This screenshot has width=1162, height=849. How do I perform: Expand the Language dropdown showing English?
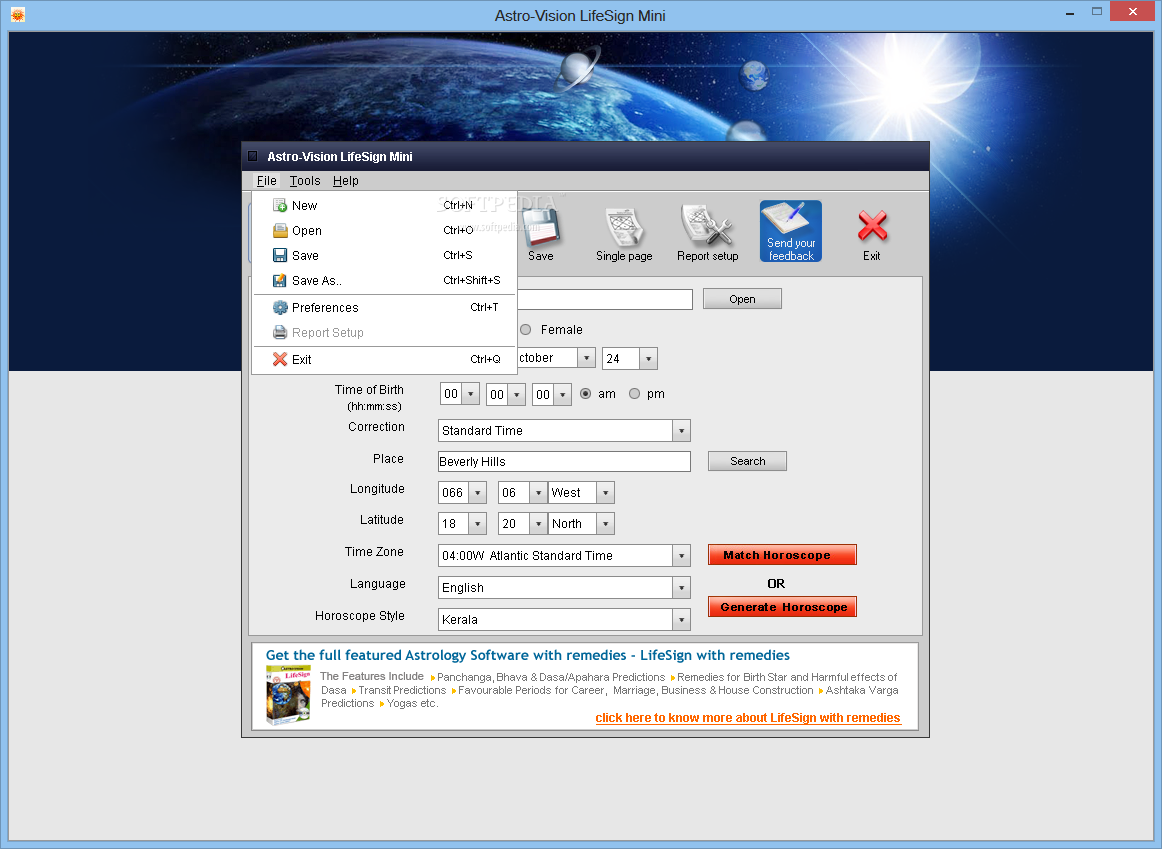pyautogui.click(x=681, y=587)
